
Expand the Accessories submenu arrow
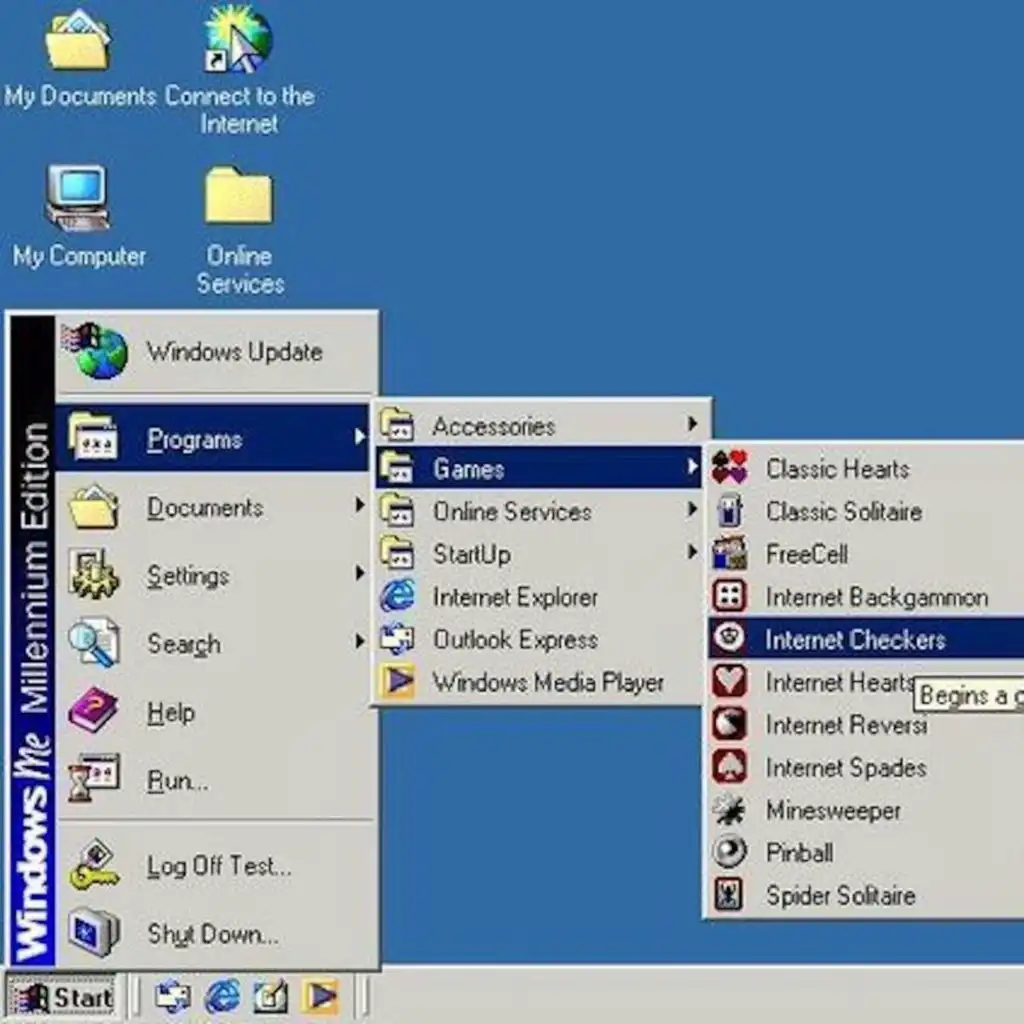[692, 424]
